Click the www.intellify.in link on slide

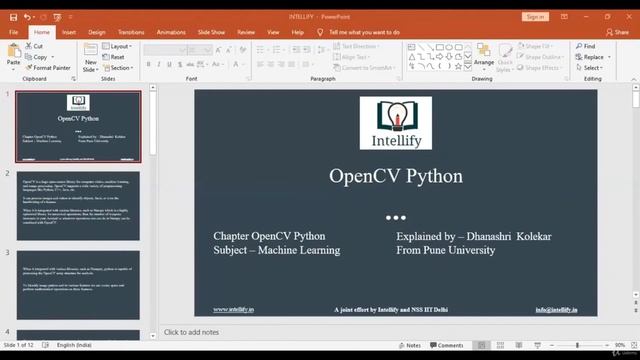pyautogui.click(x=233, y=309)
